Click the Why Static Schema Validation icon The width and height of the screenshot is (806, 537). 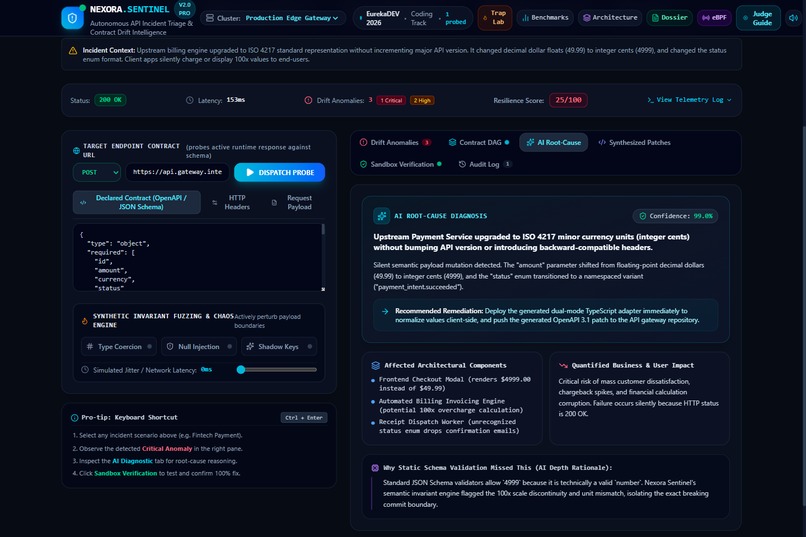pyautogui.click(x=375, y=468)
